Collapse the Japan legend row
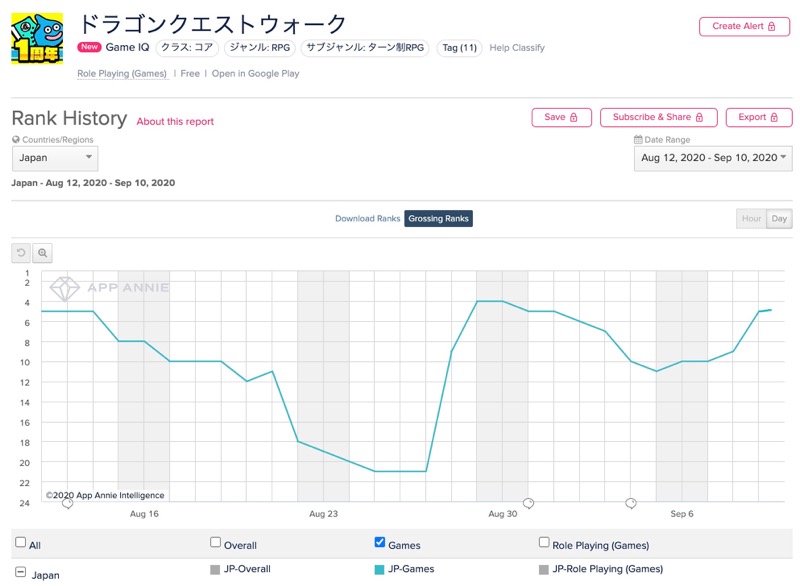800x586 pixels. click(20, 572)
